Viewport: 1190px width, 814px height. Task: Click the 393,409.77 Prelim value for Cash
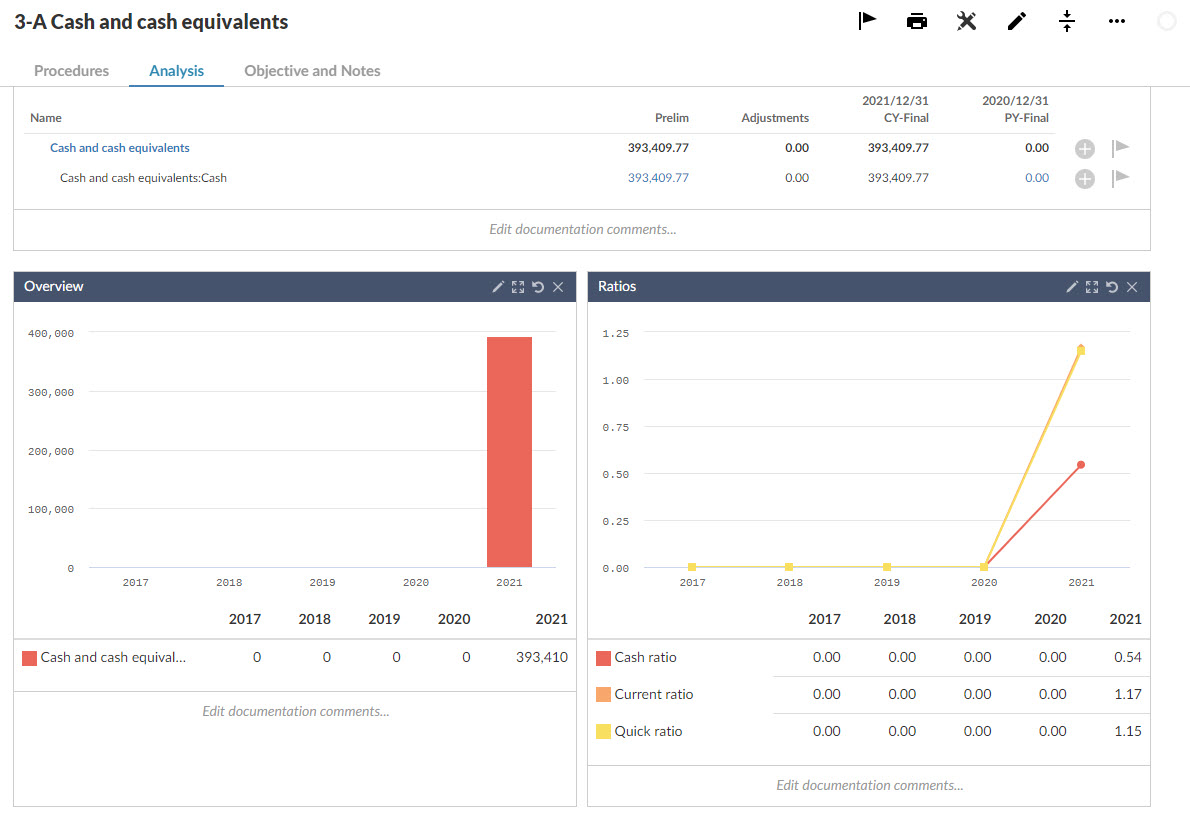pyautogui.click(x=658, y=178)
